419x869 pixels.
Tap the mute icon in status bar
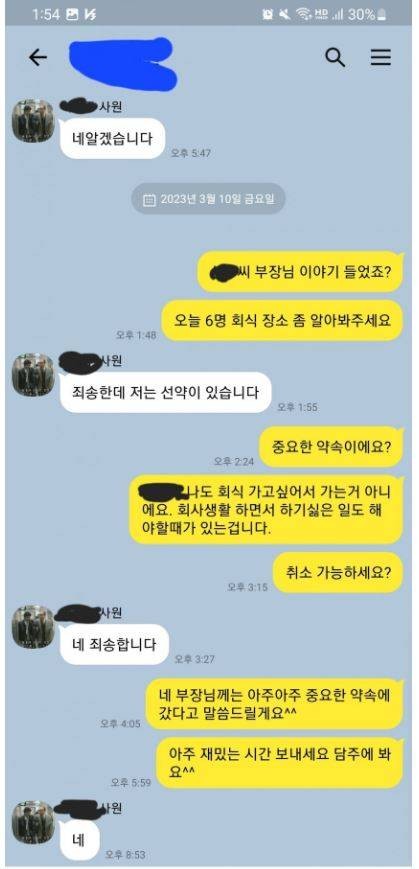(285, 15)
